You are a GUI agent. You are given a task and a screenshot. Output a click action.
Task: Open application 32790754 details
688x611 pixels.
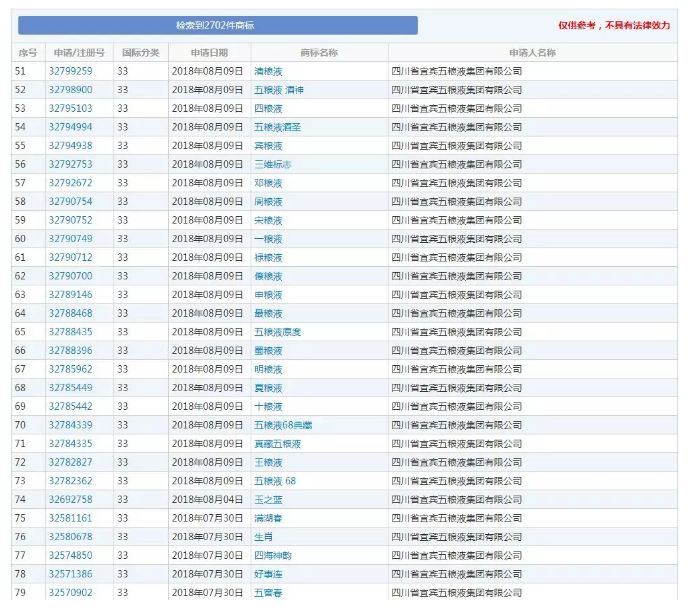71,202
